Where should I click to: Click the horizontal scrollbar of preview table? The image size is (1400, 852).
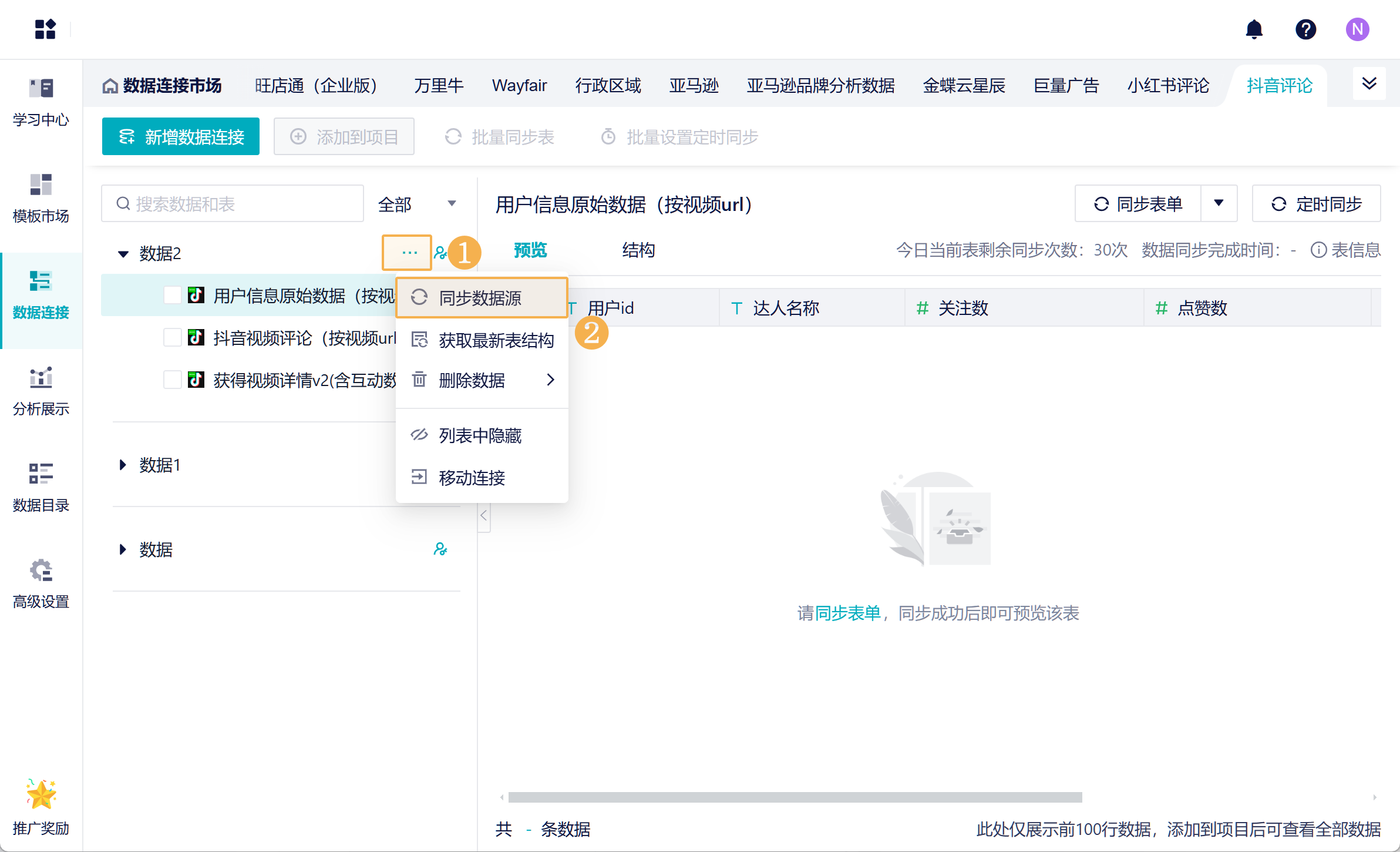pyautogui.click(x=795, y=797)
